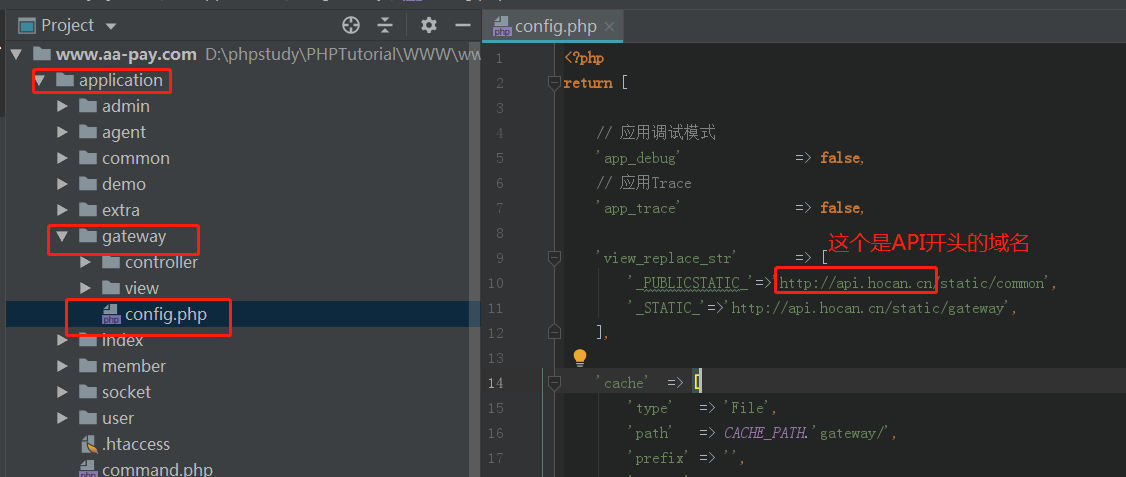Click the view folder icon

[111, 288]
